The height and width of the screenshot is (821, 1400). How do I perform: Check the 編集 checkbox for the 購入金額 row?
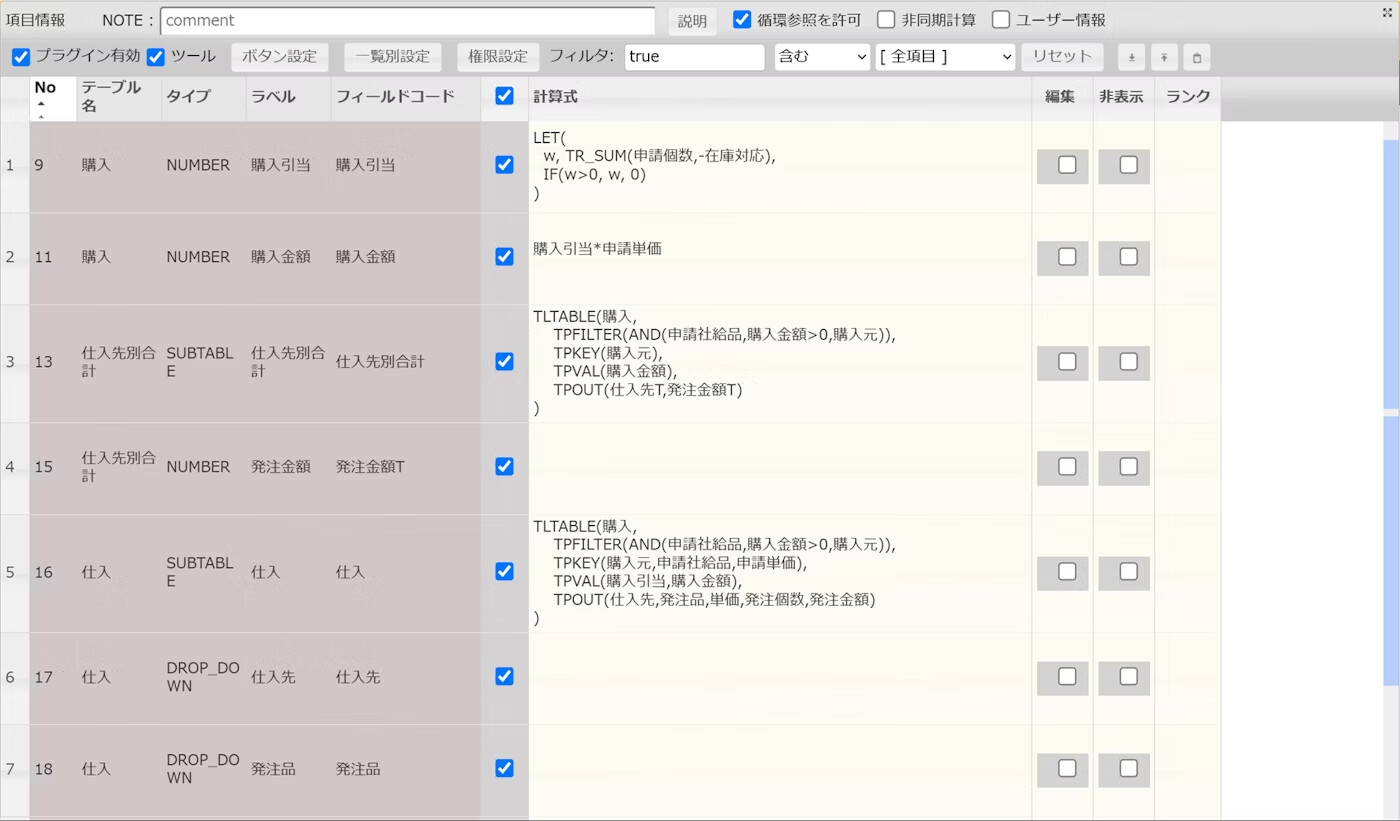tap(1067, 257)
